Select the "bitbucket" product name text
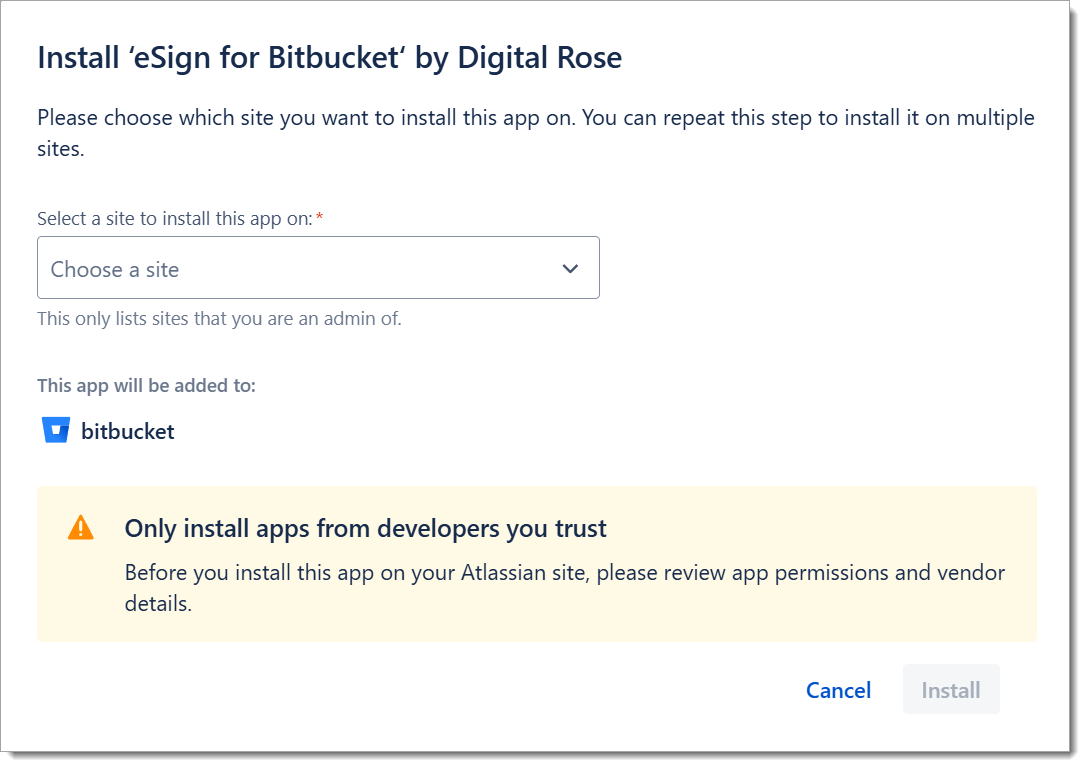Viewport: 1085px width, 767px height. tap(128, 432)
